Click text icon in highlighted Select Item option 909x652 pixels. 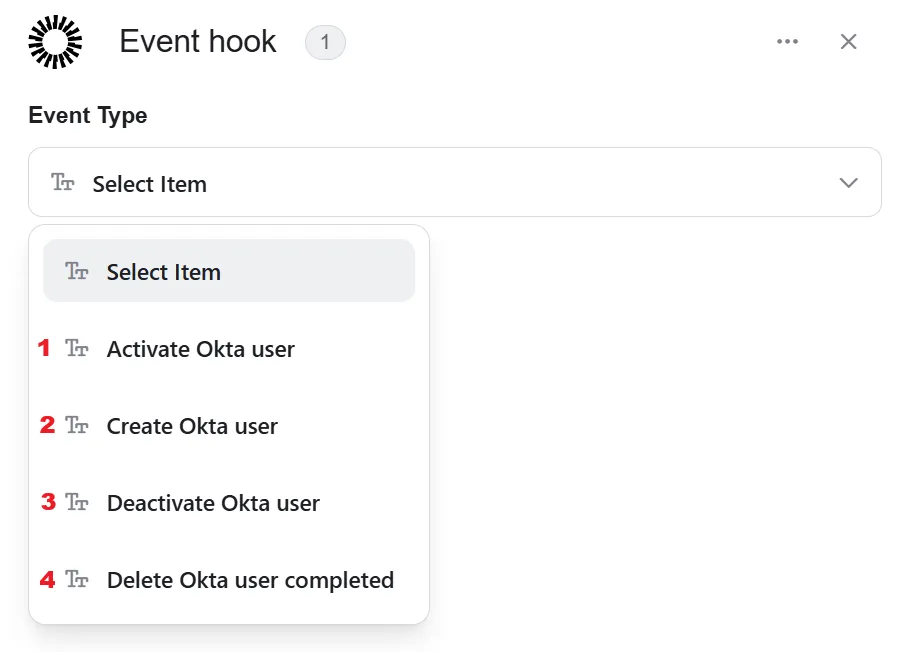coord(77,271)
